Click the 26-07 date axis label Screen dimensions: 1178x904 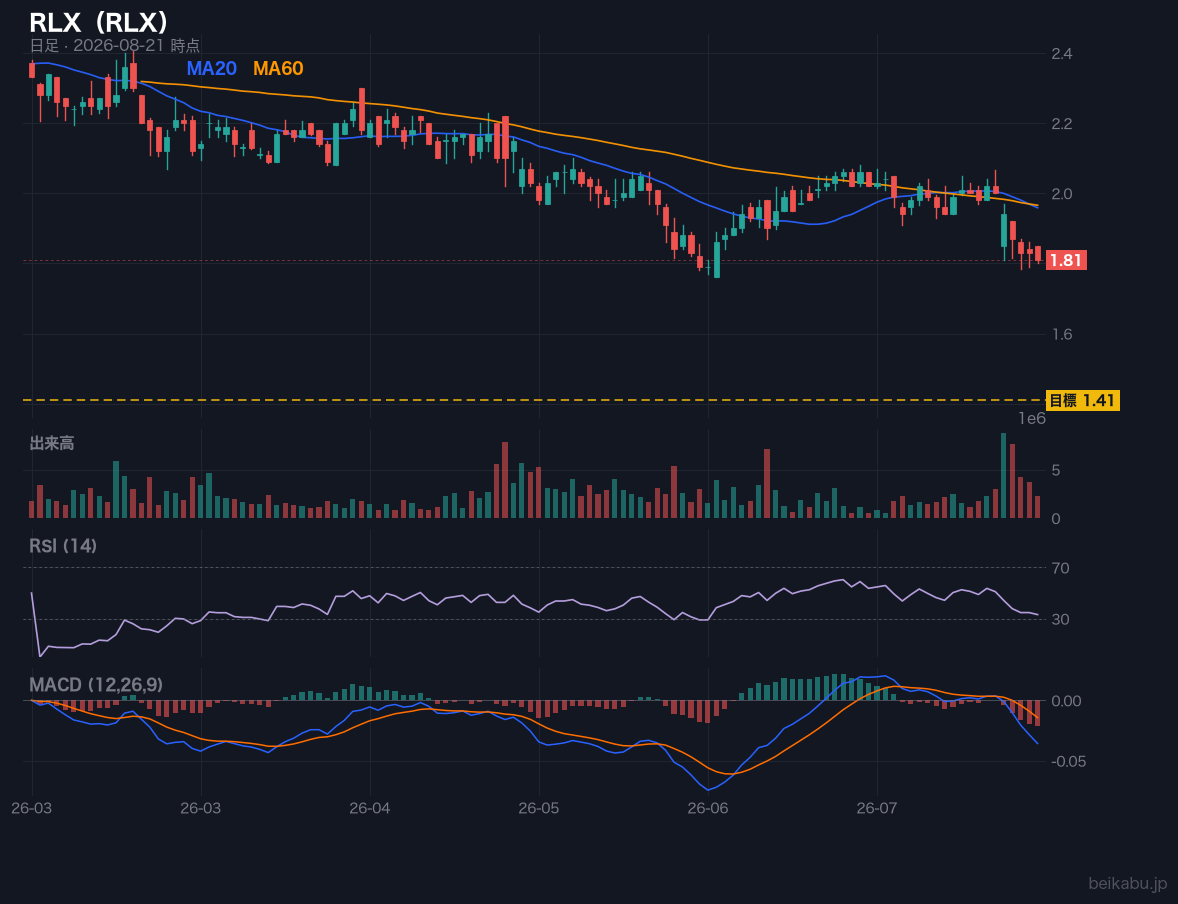click(x=877, y=809)
